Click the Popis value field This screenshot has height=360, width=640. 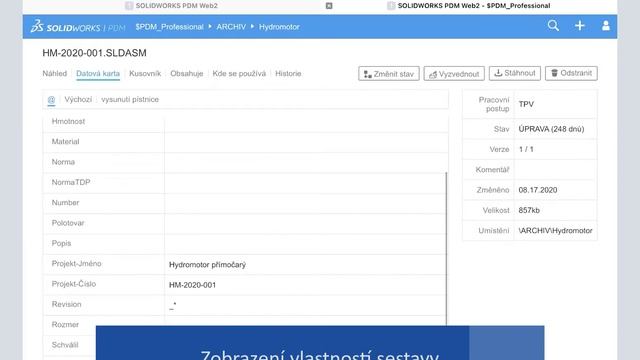coord(305,244)
